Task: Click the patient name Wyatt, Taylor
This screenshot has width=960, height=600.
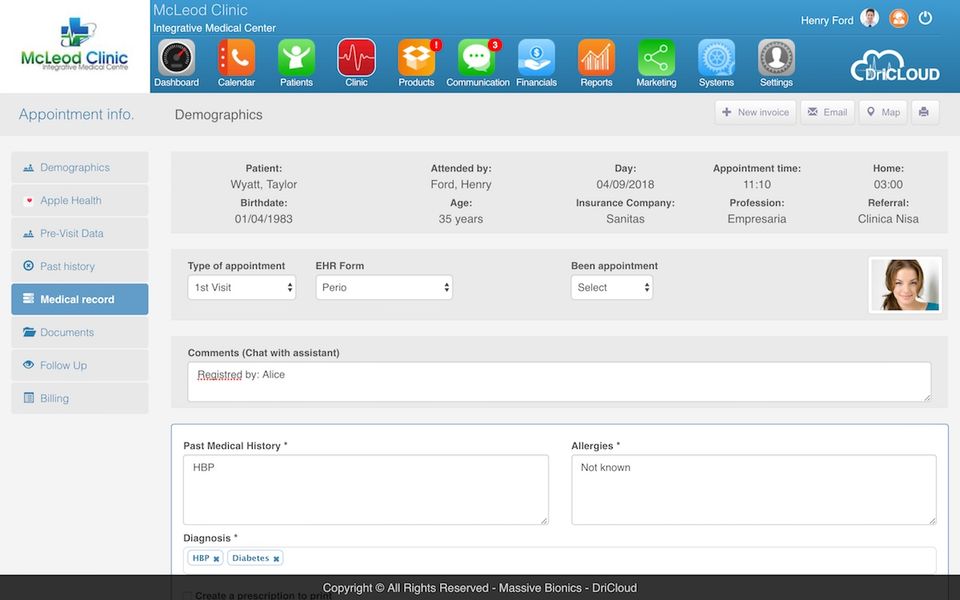Action: coord(264,184)
